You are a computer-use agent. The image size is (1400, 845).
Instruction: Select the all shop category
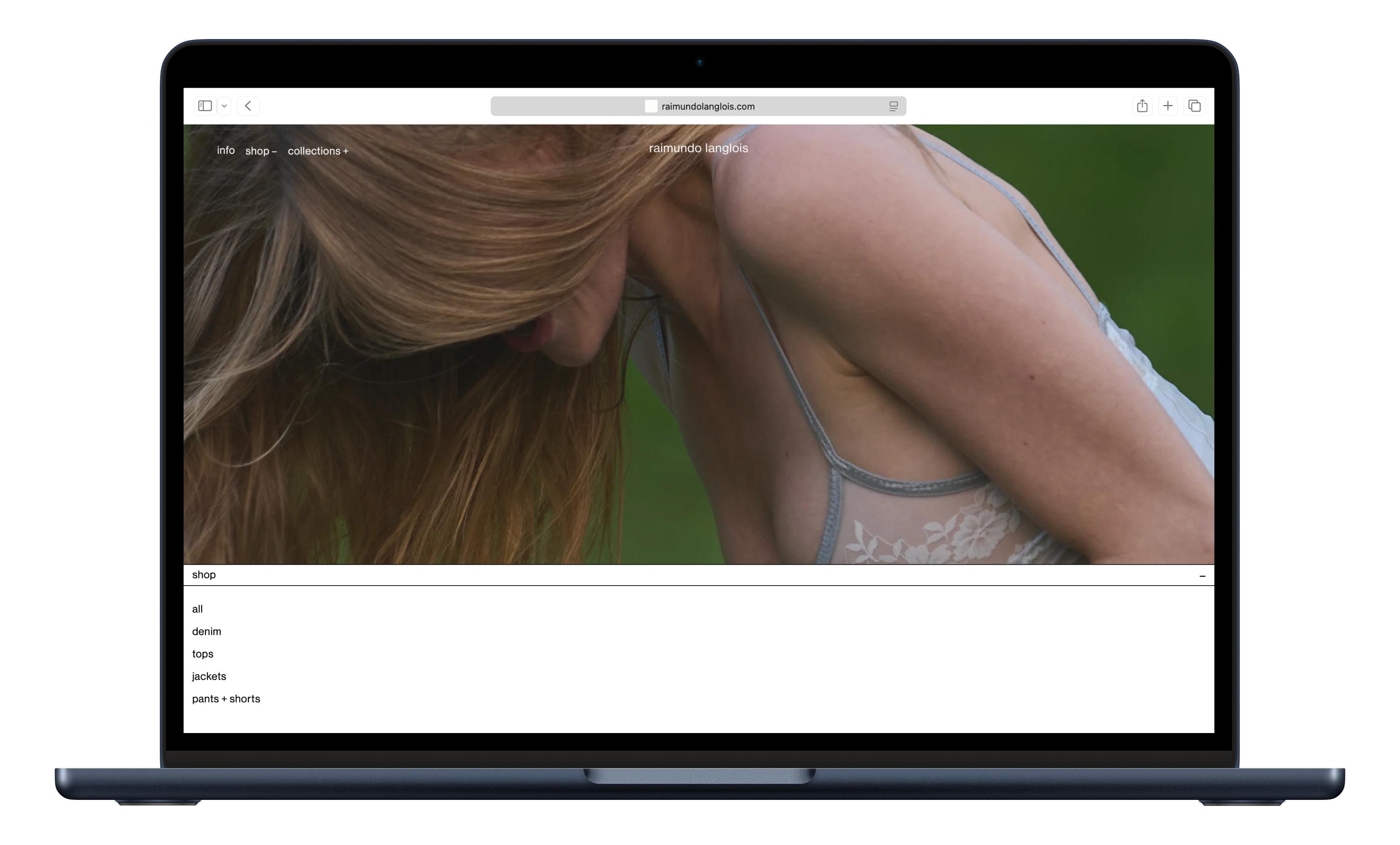point(197,609)
